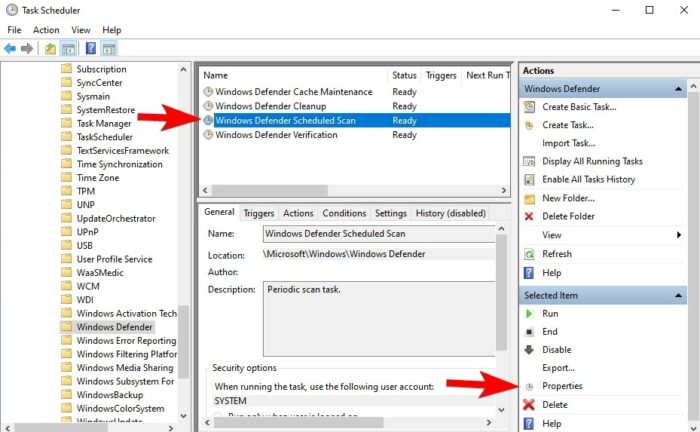This screenshot has height=432, width=700.
Task: Click the green Run arrow icon
Action: [x=529, y=314]
